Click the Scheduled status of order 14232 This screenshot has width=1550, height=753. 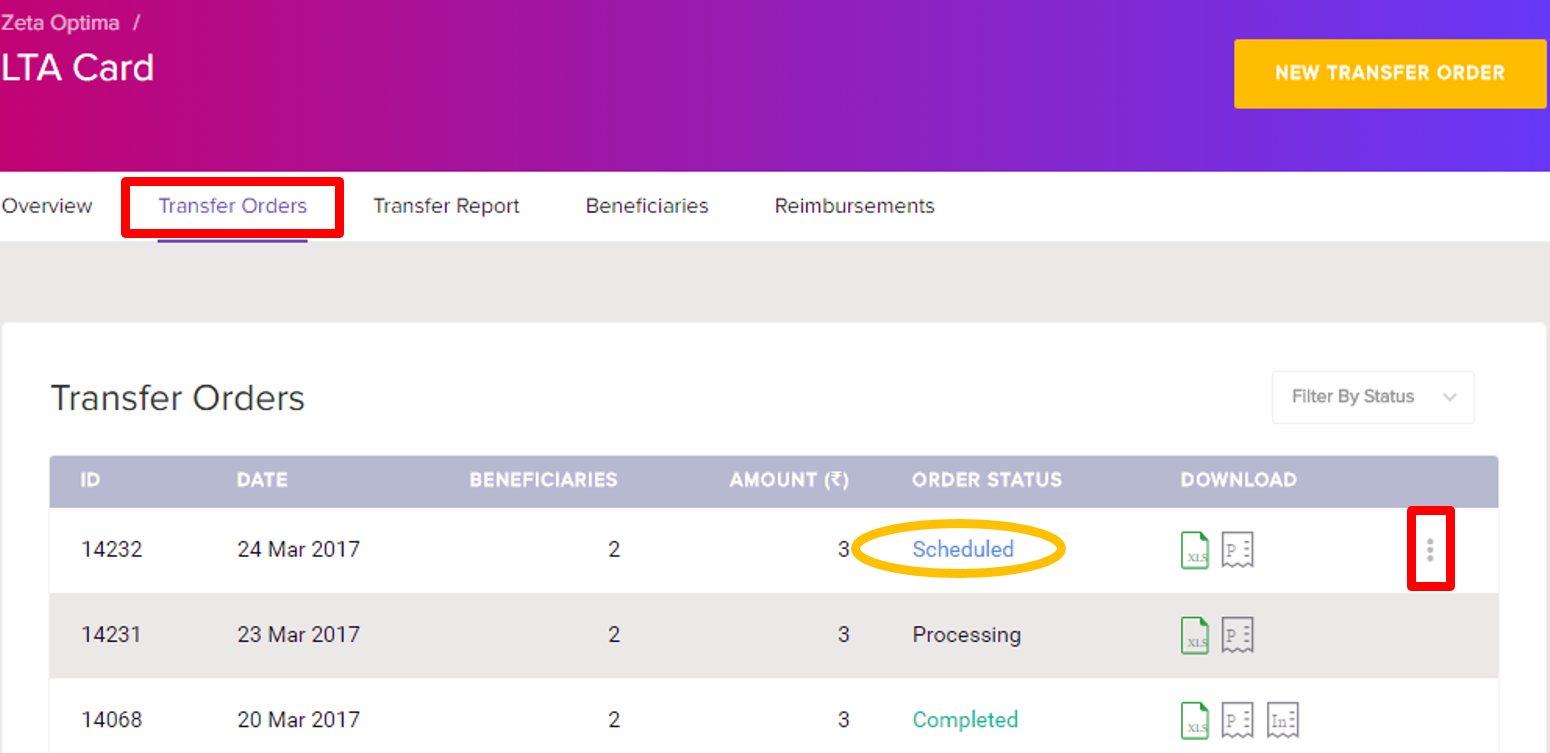[x=963, y=549]
